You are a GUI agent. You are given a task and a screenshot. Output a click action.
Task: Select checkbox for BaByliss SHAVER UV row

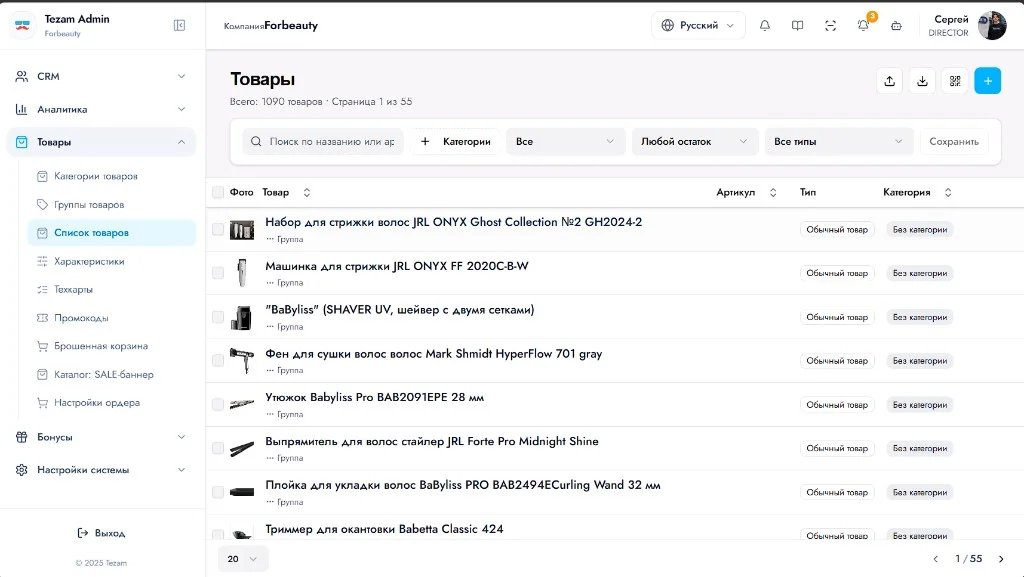tap(218, 317)
